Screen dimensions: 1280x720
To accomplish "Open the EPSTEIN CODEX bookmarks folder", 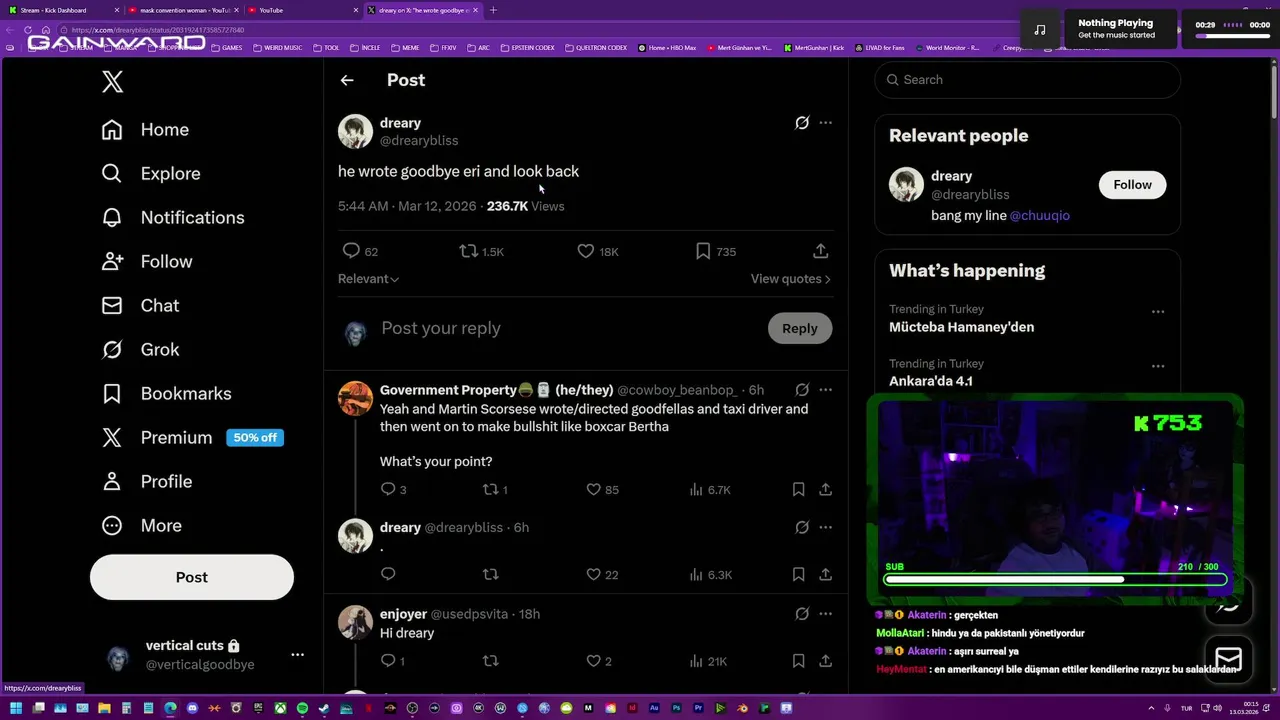I will click(527, 48).
